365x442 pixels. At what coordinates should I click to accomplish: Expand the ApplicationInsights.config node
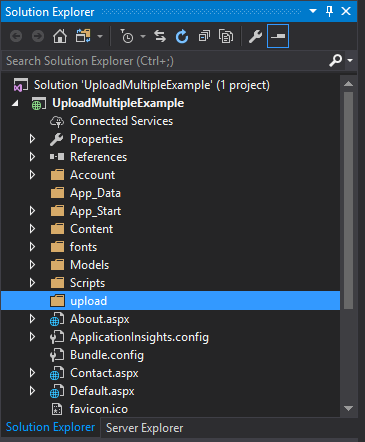point(32,337)
